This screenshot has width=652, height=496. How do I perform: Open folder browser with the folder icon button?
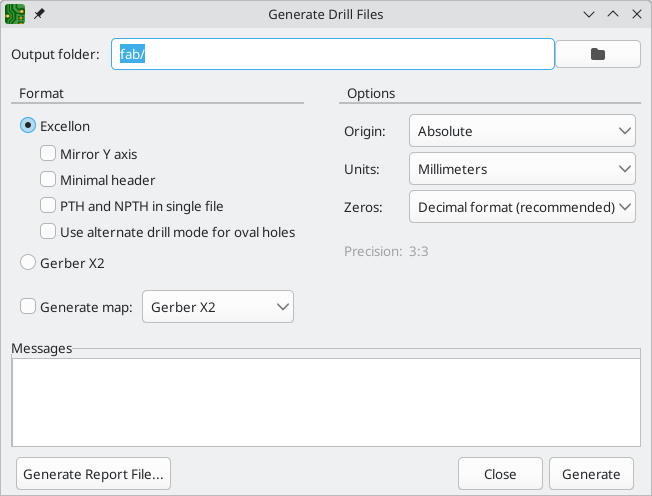[598, 54]
